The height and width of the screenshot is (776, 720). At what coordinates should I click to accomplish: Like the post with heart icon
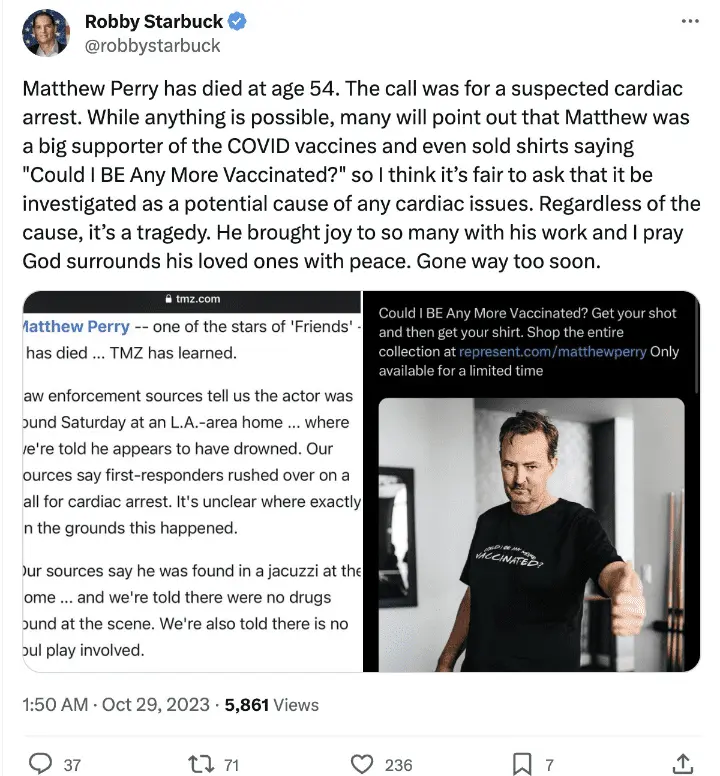coord(362,764)
